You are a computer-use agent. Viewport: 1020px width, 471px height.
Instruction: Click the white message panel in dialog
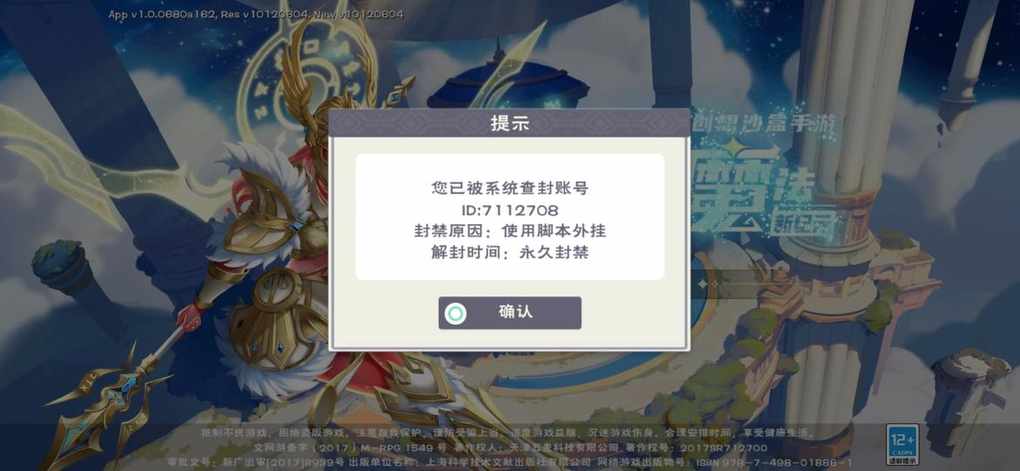509,217
